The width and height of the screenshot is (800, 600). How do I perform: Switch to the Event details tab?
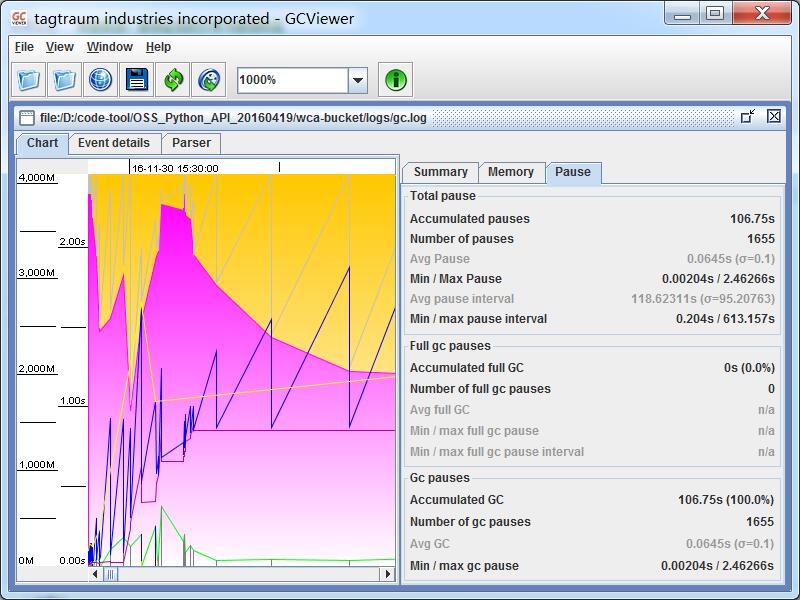114,143
